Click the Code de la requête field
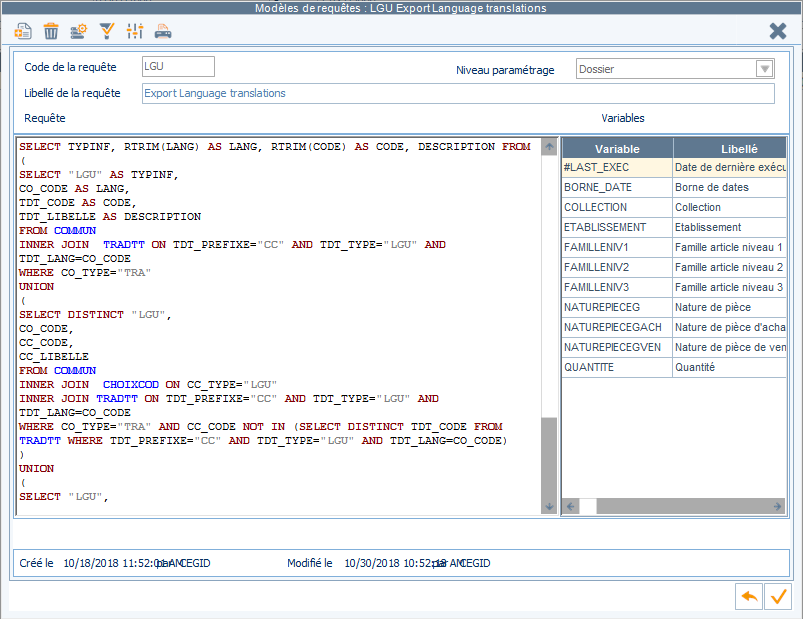The image size is (803, 619). coord(178,67)
